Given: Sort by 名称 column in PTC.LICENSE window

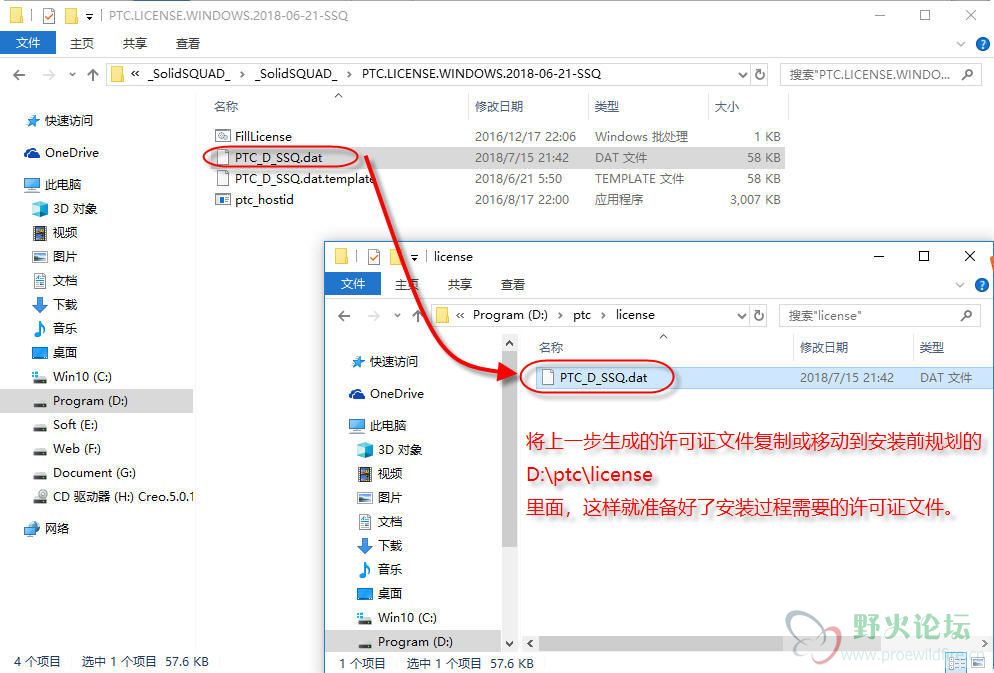Looking at the screenshot, I should pos(226,106).
